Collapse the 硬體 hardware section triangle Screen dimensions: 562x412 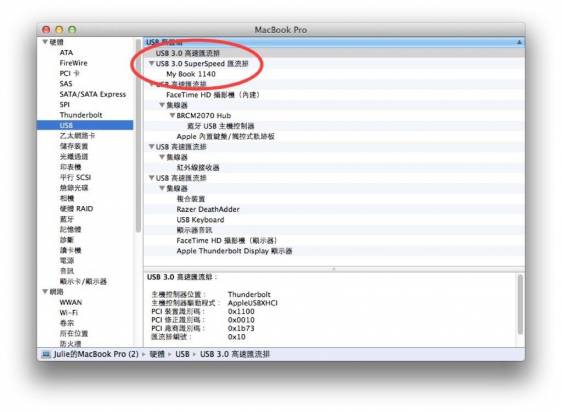[x=45, y=42]
